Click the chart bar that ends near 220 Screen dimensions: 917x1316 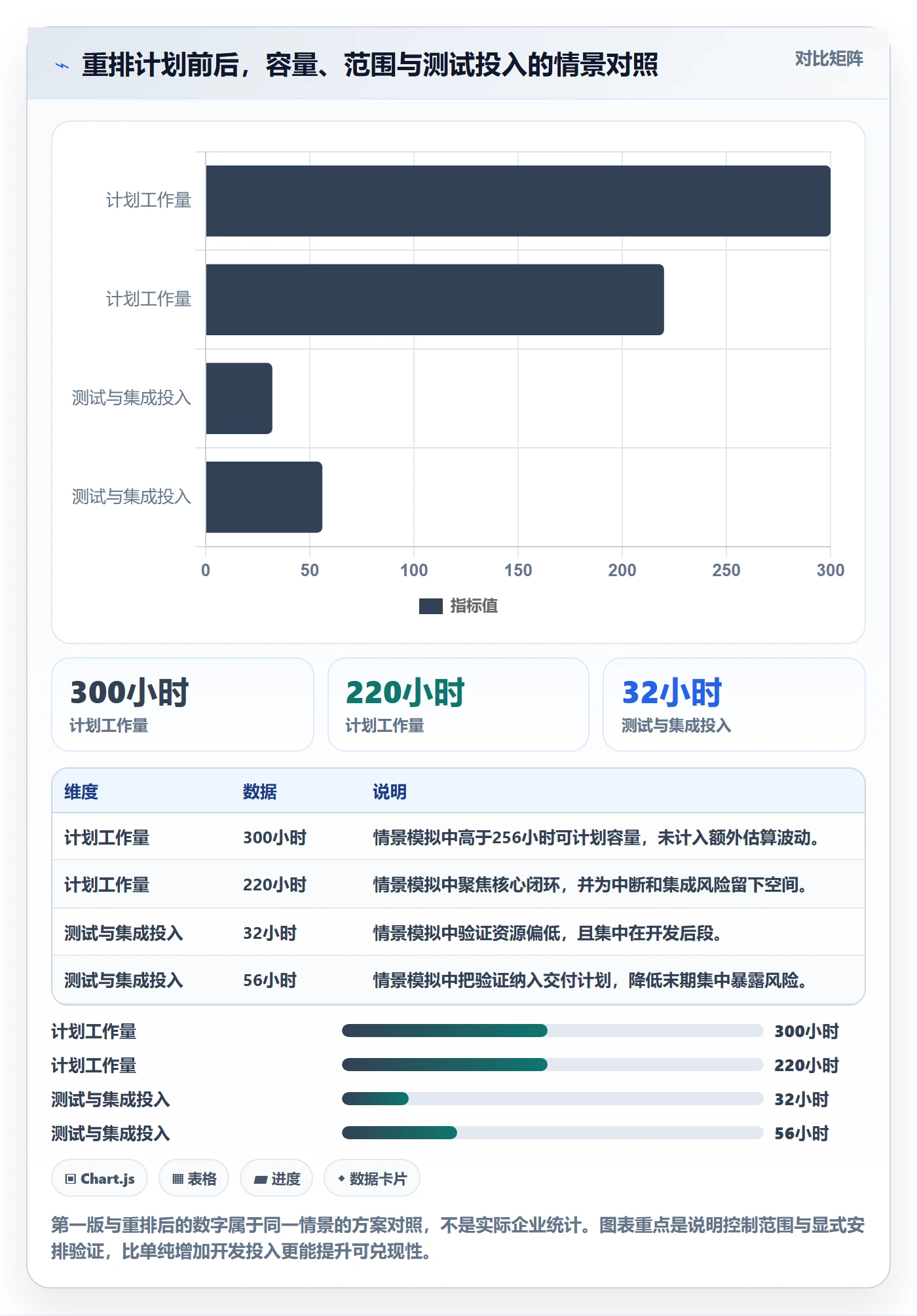coord(435,300)
